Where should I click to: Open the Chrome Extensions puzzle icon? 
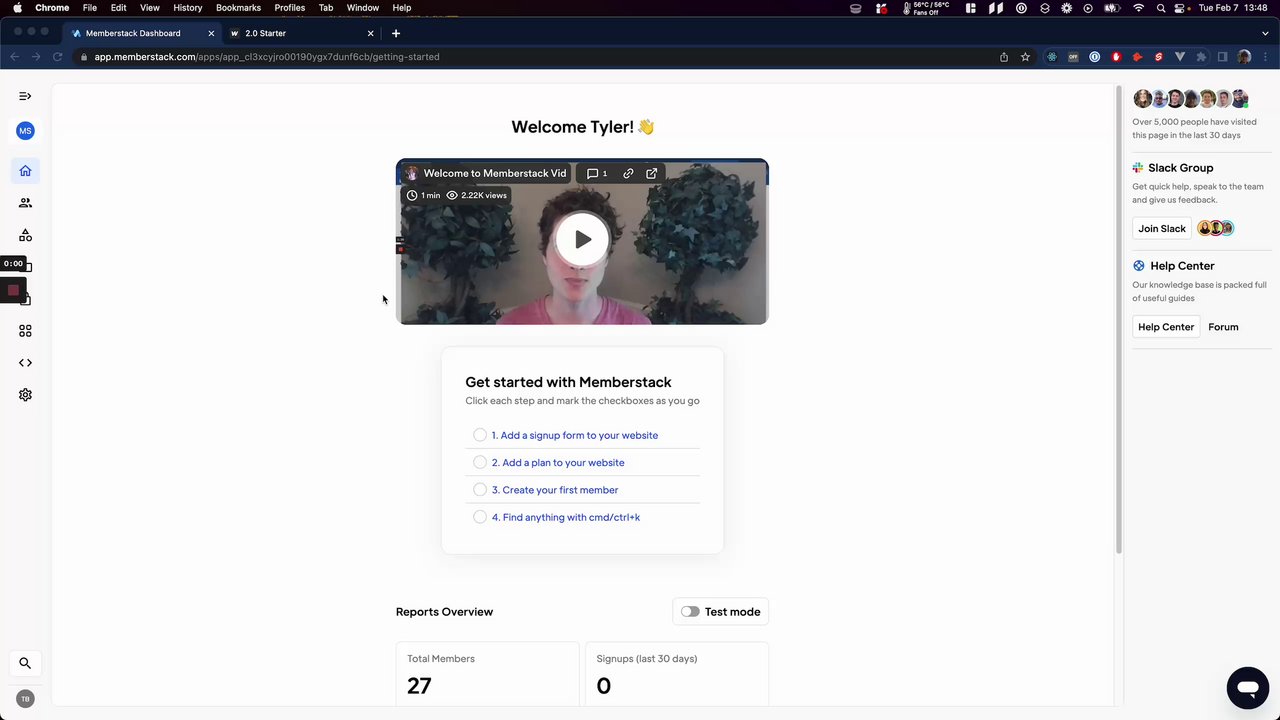[x=1201, y=57]
